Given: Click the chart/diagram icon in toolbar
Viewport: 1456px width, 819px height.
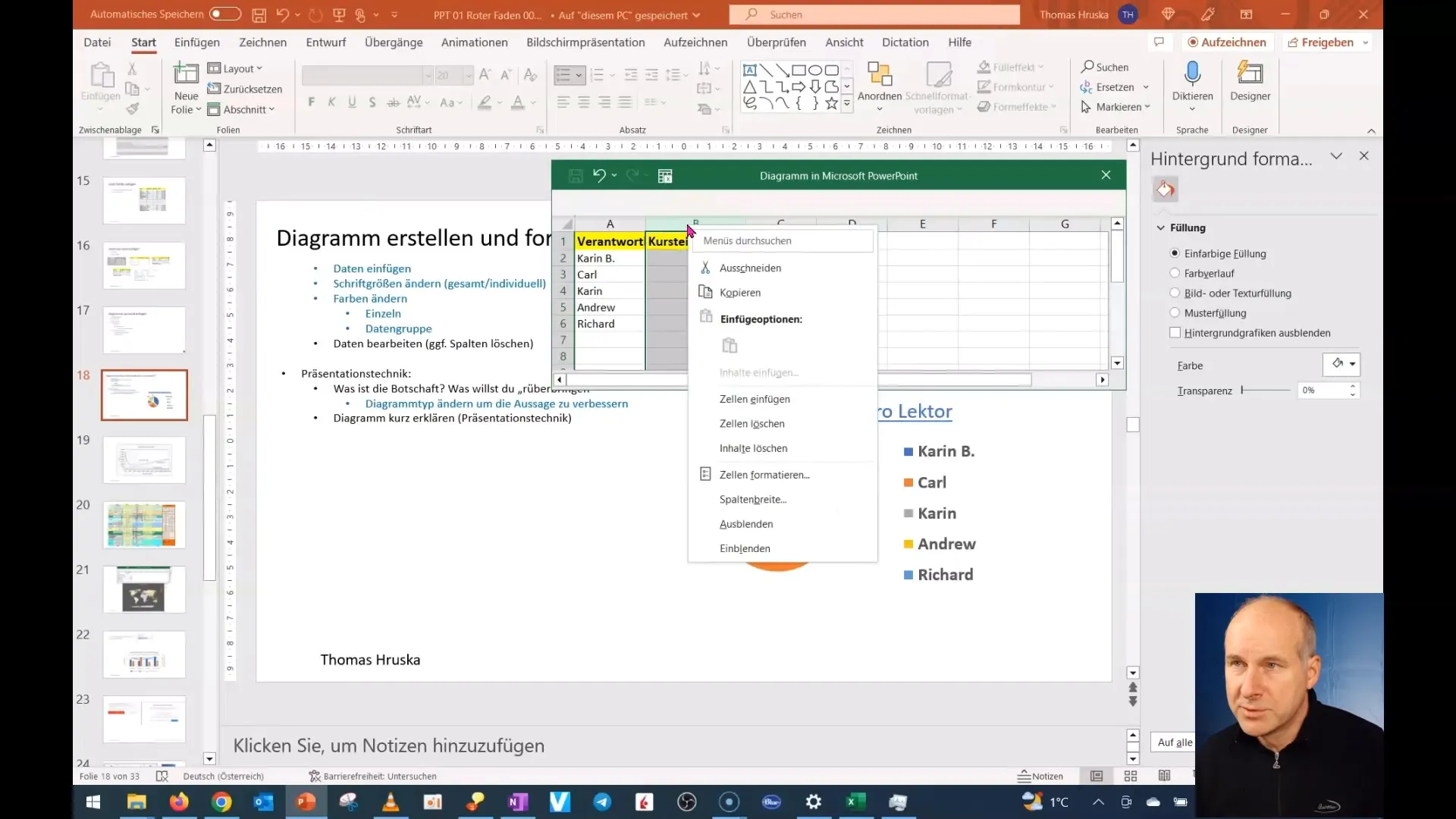Looking at the screenshot, I should pyautogui.click(x=666, y=176).
